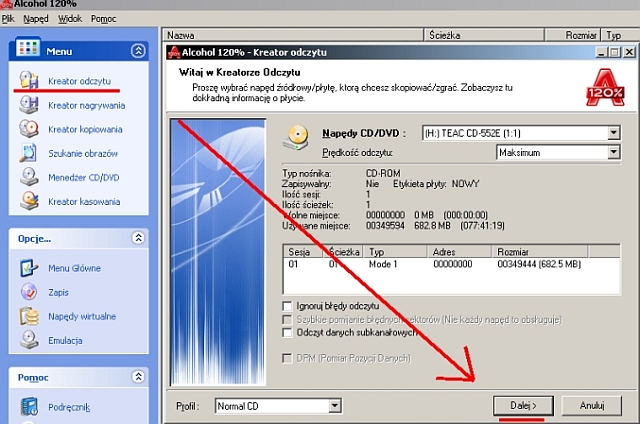Screen dimensions: 640x424
Task: Click the Emulacja drive icon
Action: (29, 340)
